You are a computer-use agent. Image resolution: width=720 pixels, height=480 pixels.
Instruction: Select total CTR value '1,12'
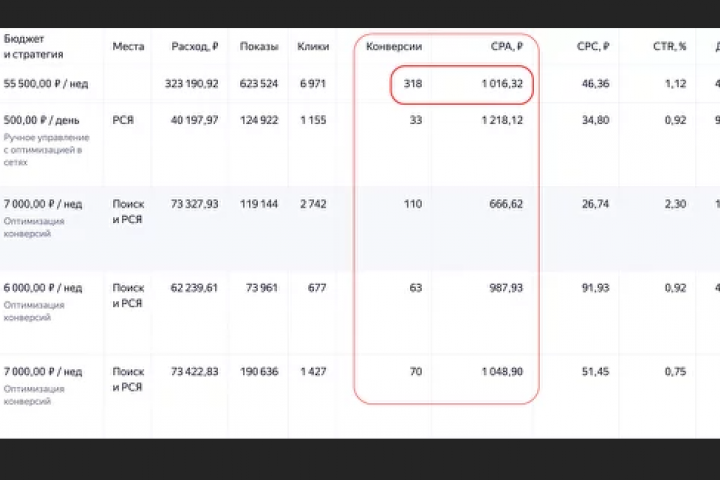point(675,84)
